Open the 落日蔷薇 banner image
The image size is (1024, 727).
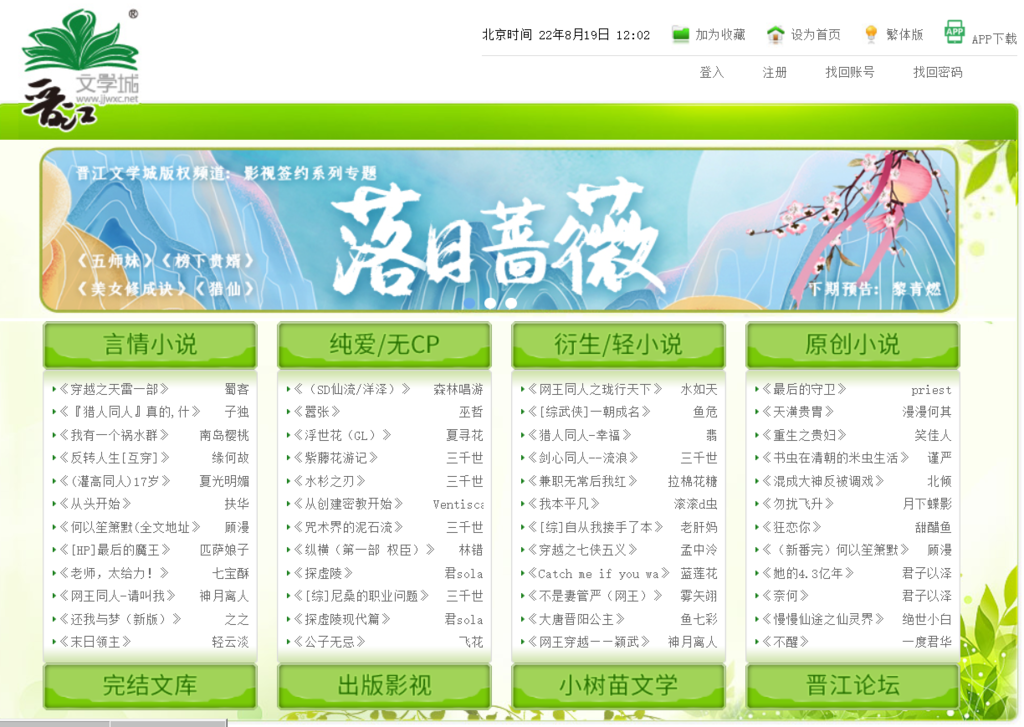pyautogui.click(x=499, y=230)
